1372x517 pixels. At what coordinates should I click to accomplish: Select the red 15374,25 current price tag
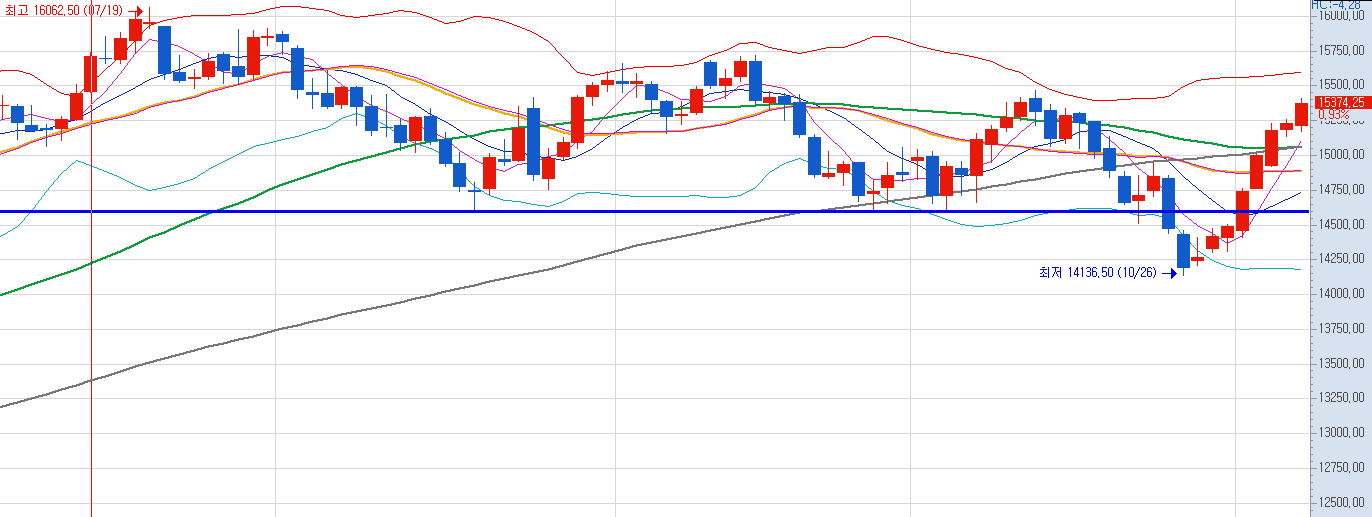(x=1341, y=102)
